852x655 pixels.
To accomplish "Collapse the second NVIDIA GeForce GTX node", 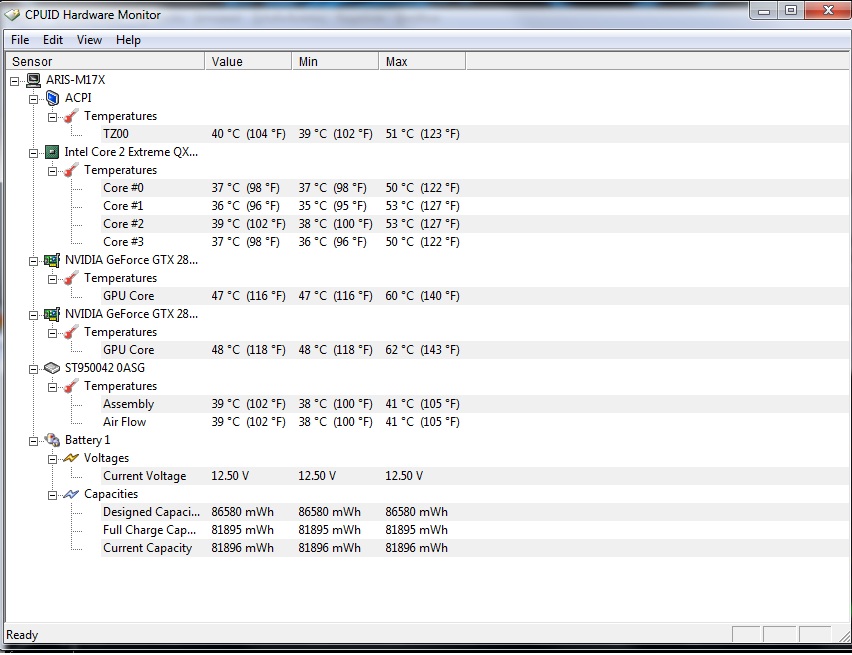I will point(34,315).
